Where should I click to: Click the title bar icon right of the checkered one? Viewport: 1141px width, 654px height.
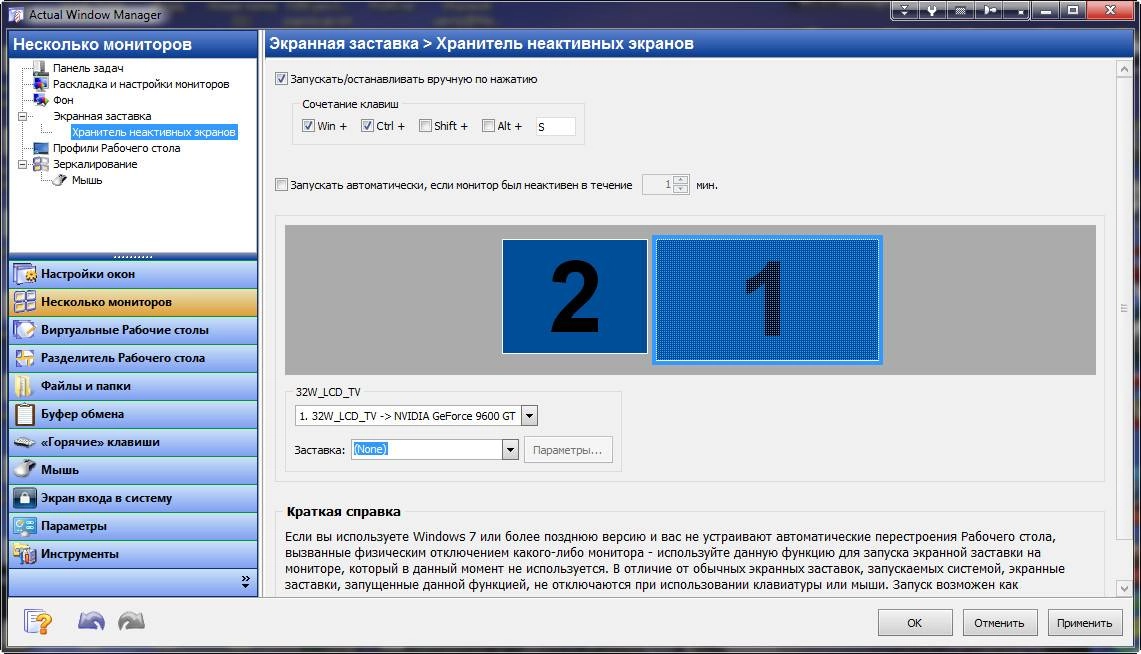989,10
